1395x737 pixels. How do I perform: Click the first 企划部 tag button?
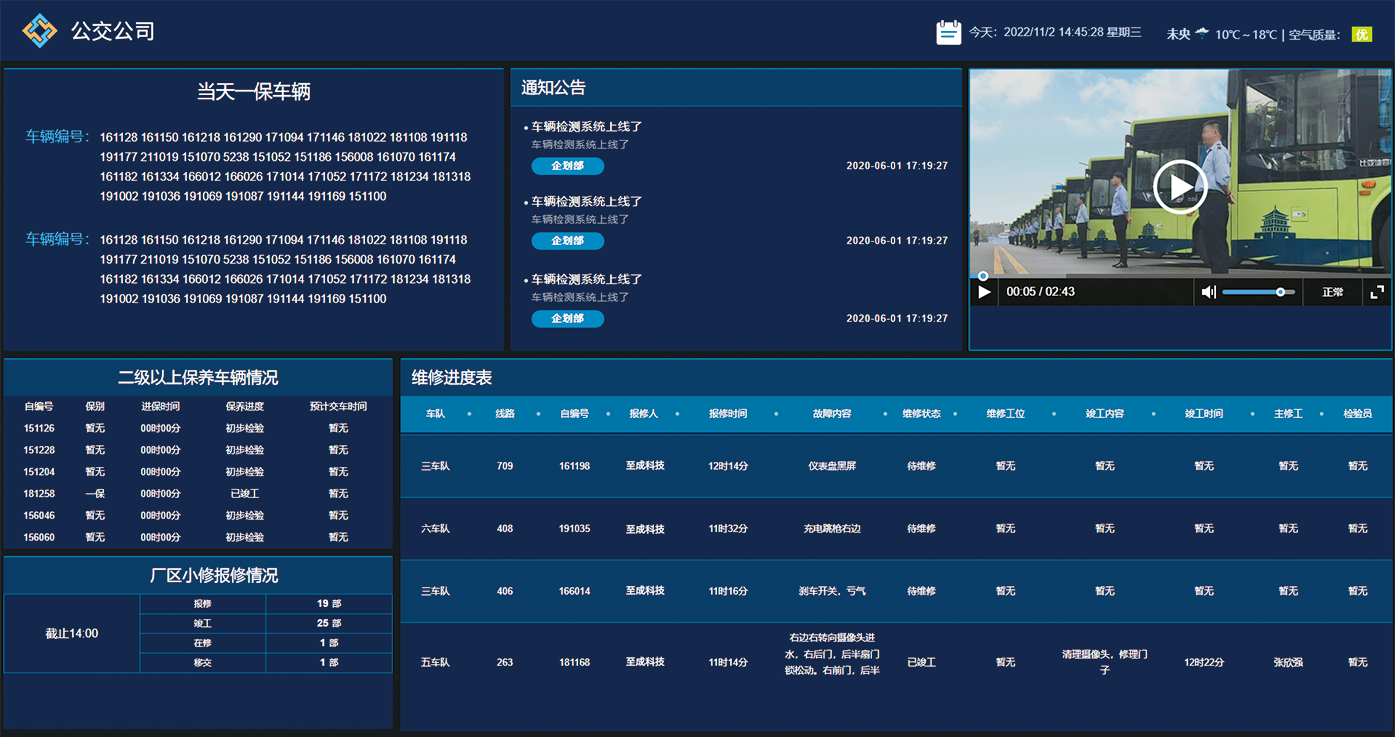click(567, 166)
